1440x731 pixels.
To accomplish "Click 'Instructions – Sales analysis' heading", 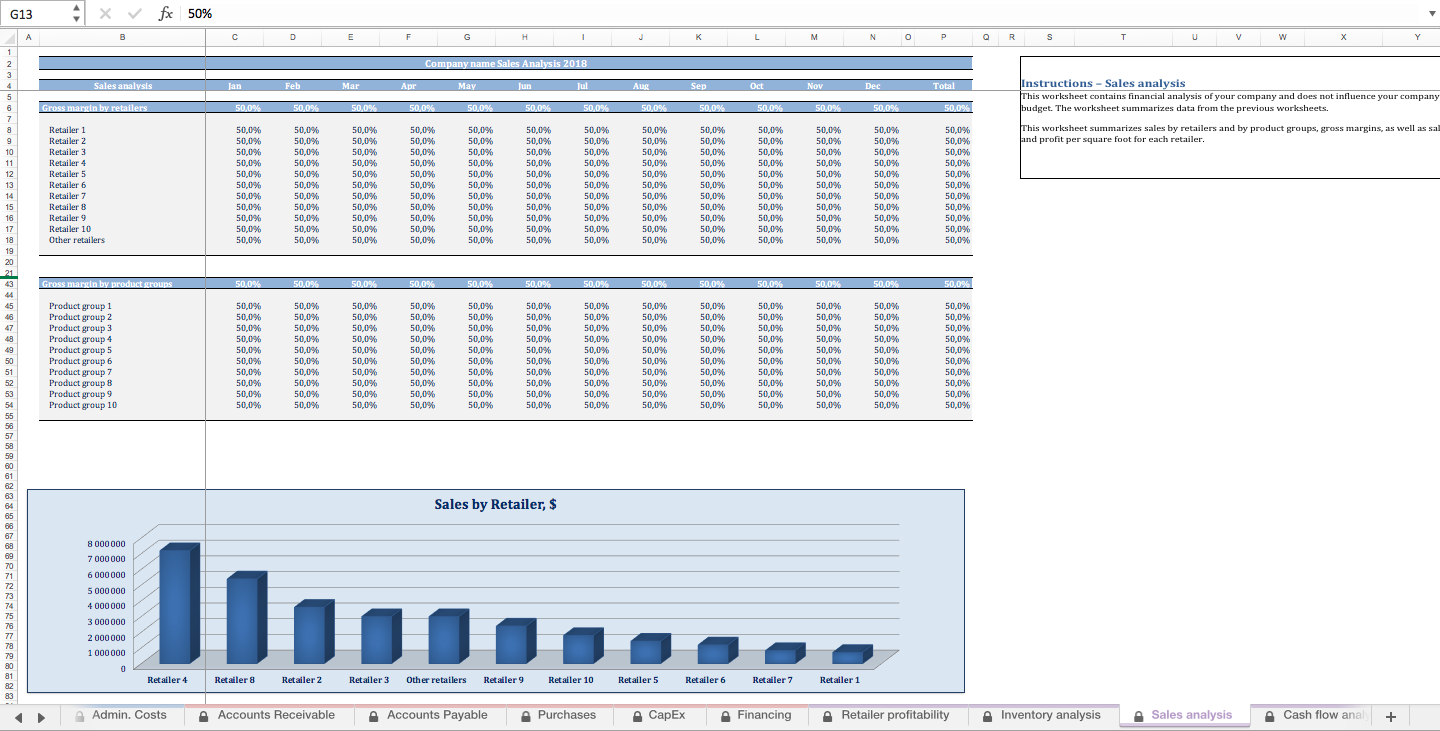I will (1103, 83).
